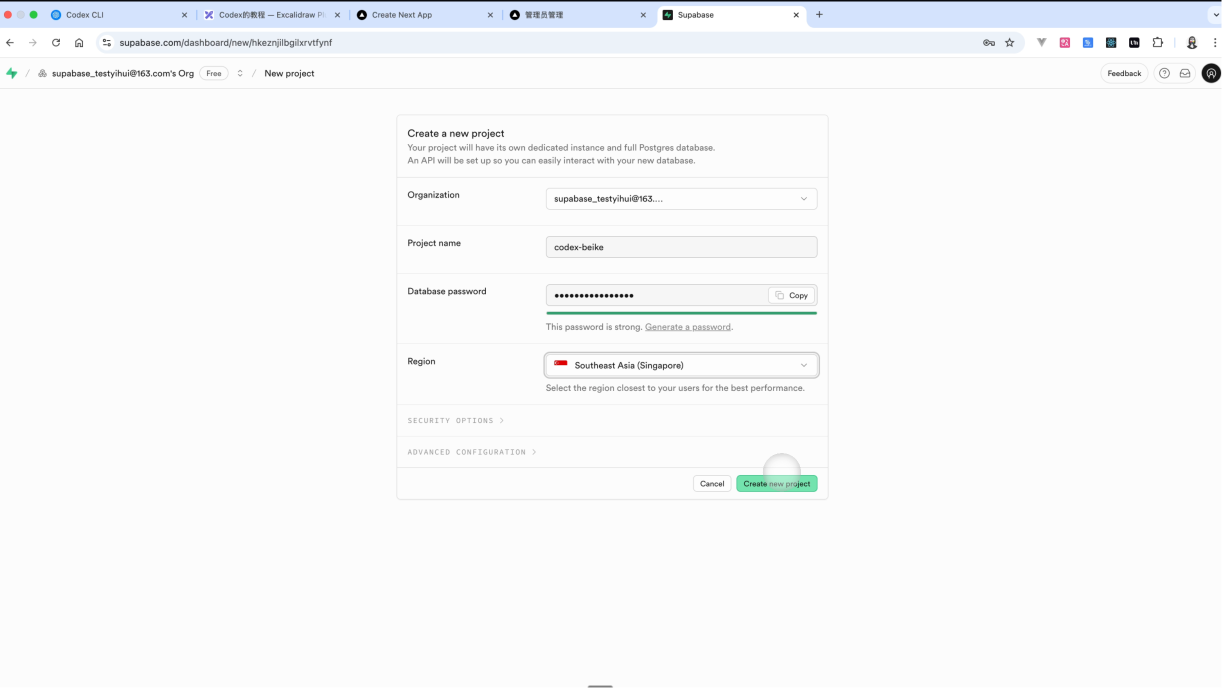The image size is (1222, 688).
Task: Click the Project name input field
Action: coord(681,247)
